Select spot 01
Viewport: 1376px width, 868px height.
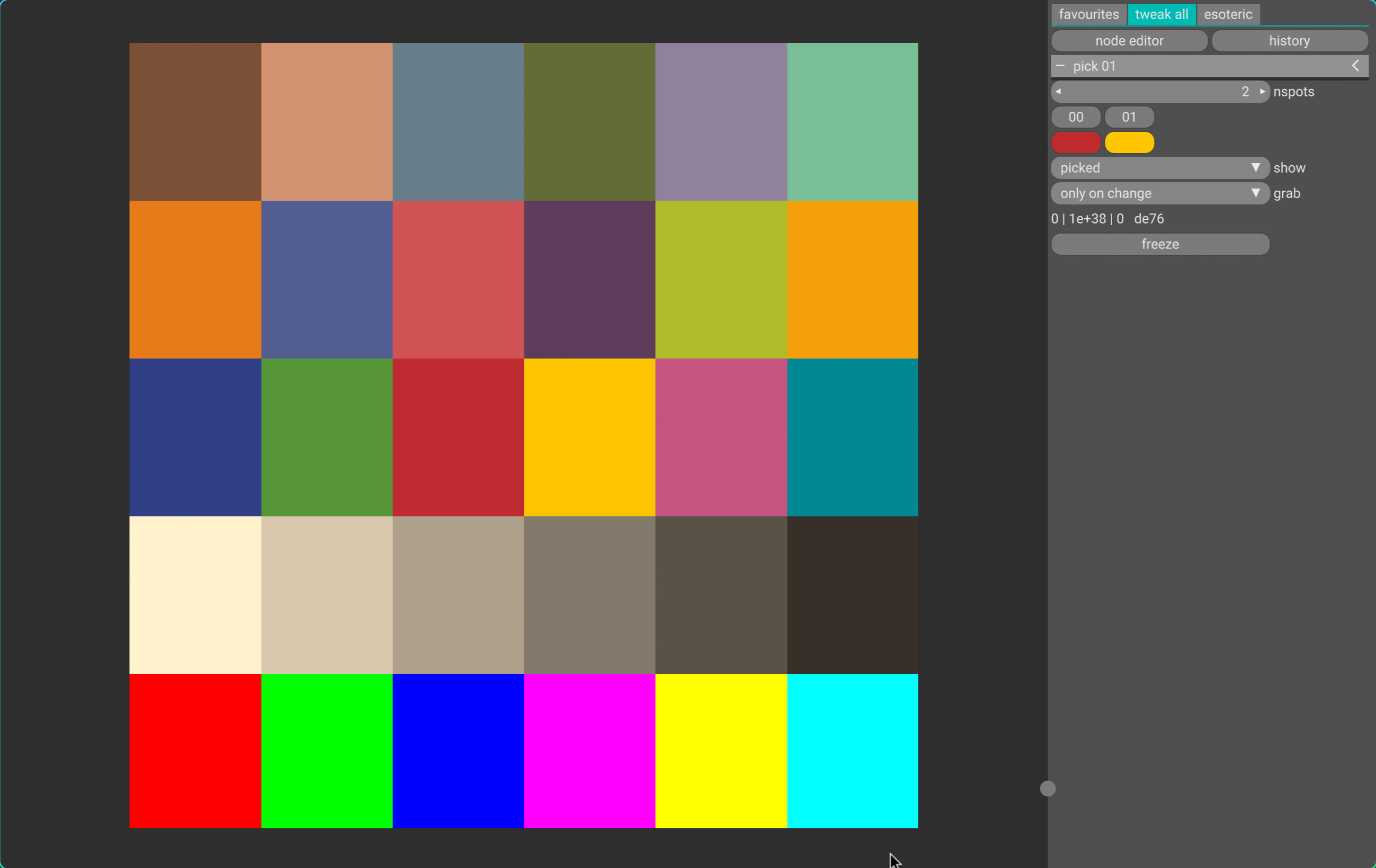coord(1129,117)
